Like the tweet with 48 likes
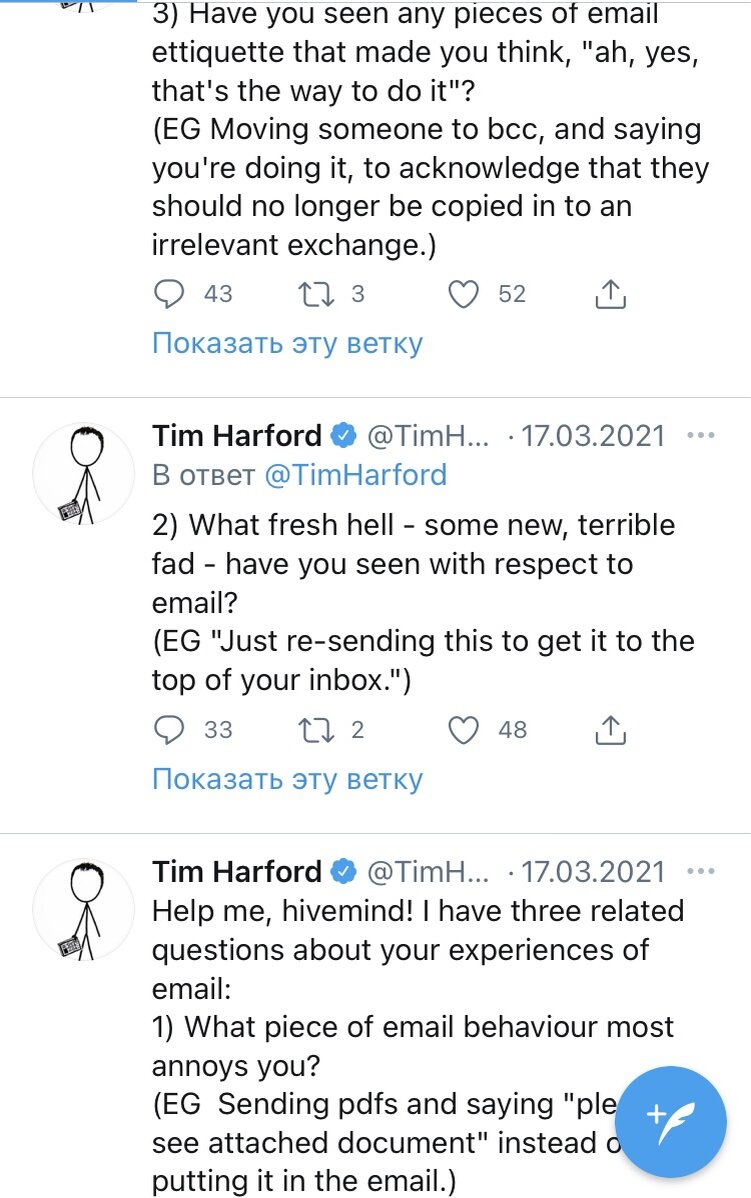Viewport: 751px width, 1198px height. pyautogui.click(x=463, y=730)
